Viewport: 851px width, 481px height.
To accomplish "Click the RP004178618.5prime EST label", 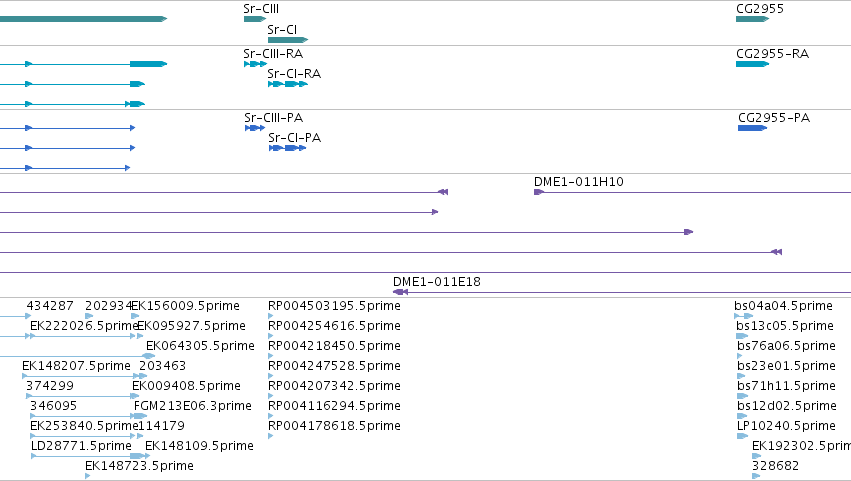I will point(334,426).
